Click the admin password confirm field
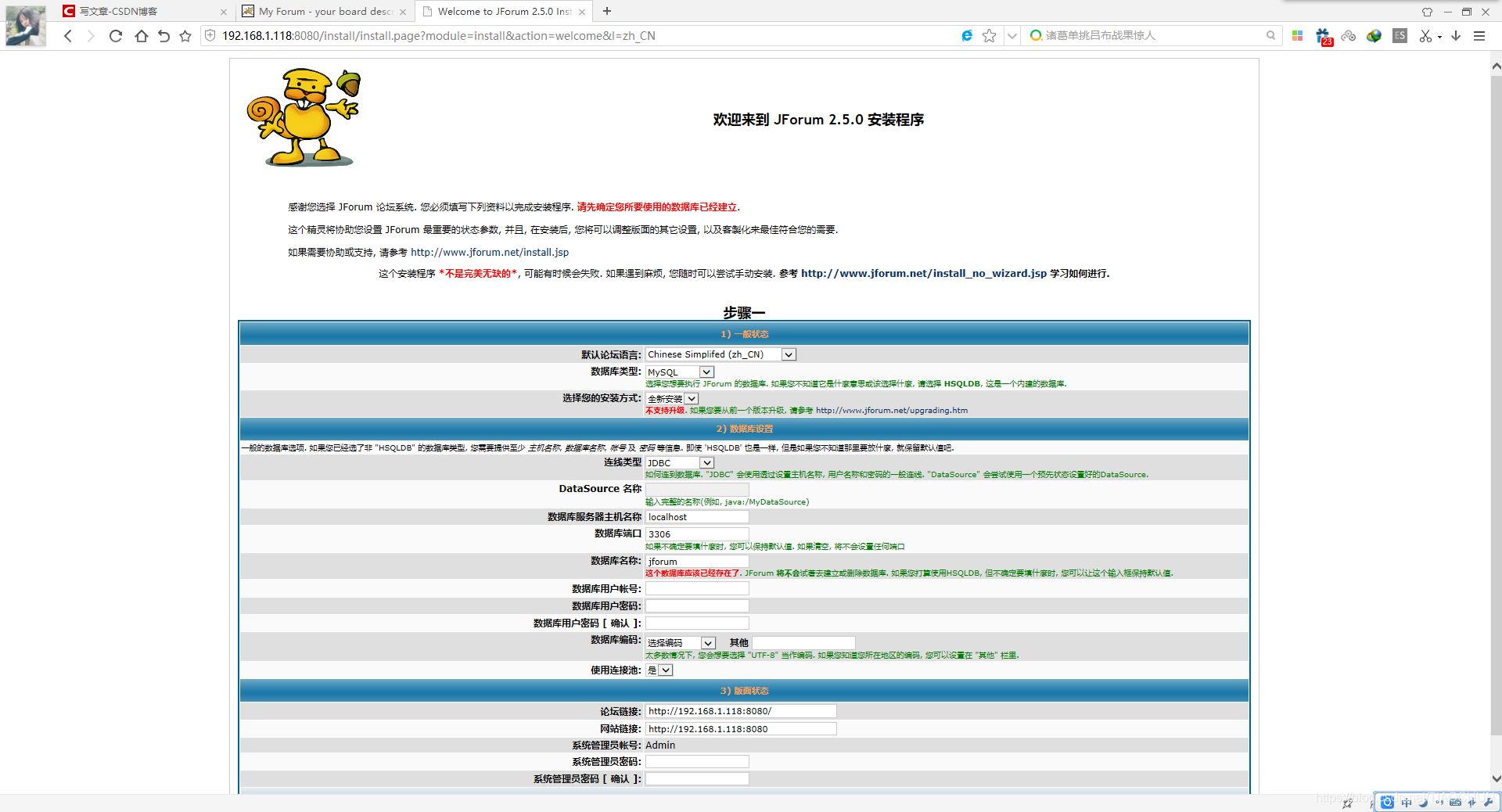The height and width of the screenshot is (812, 1502). tap(697, 779)
